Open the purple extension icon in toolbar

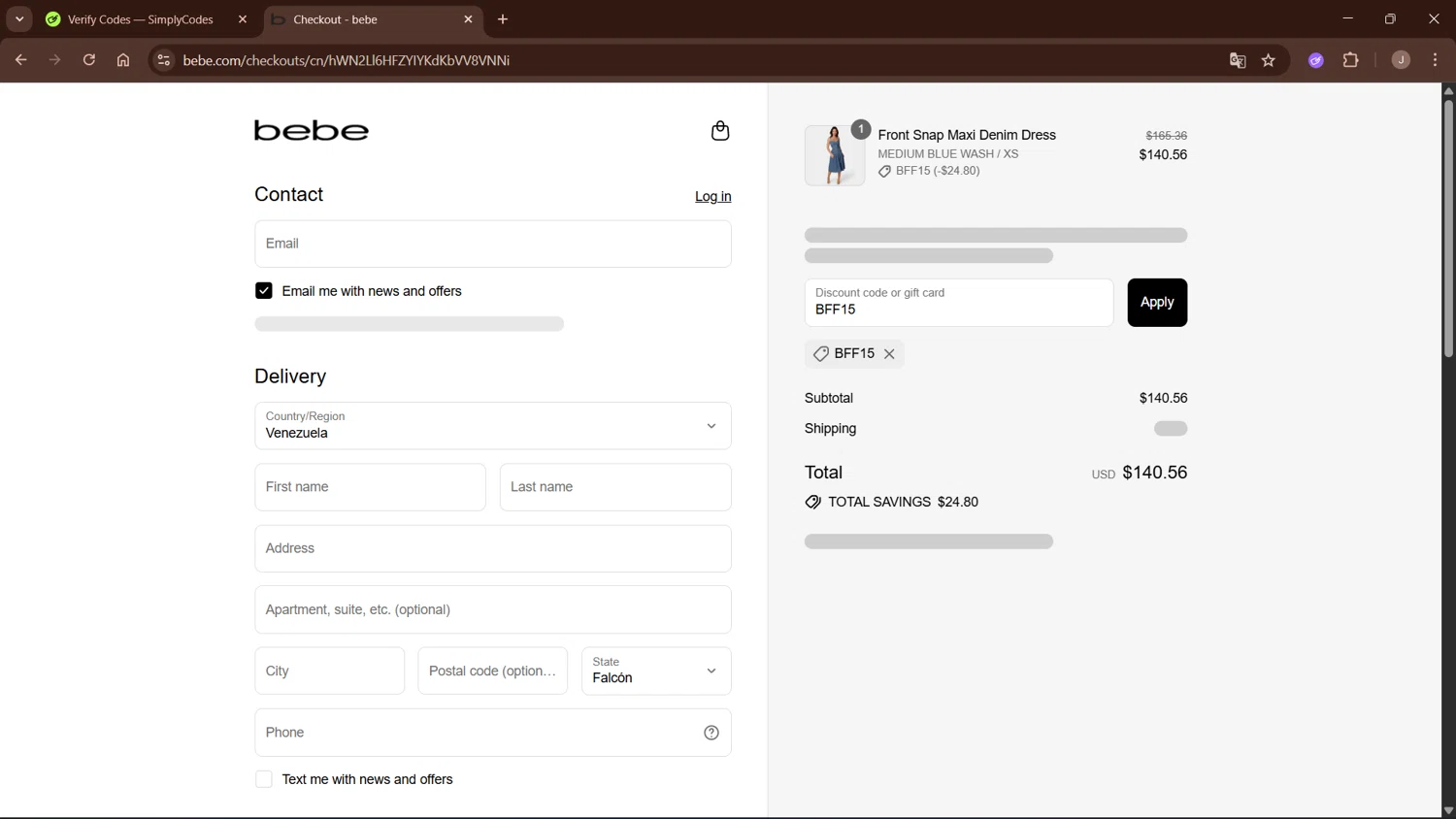click(x=1316, y=60)
